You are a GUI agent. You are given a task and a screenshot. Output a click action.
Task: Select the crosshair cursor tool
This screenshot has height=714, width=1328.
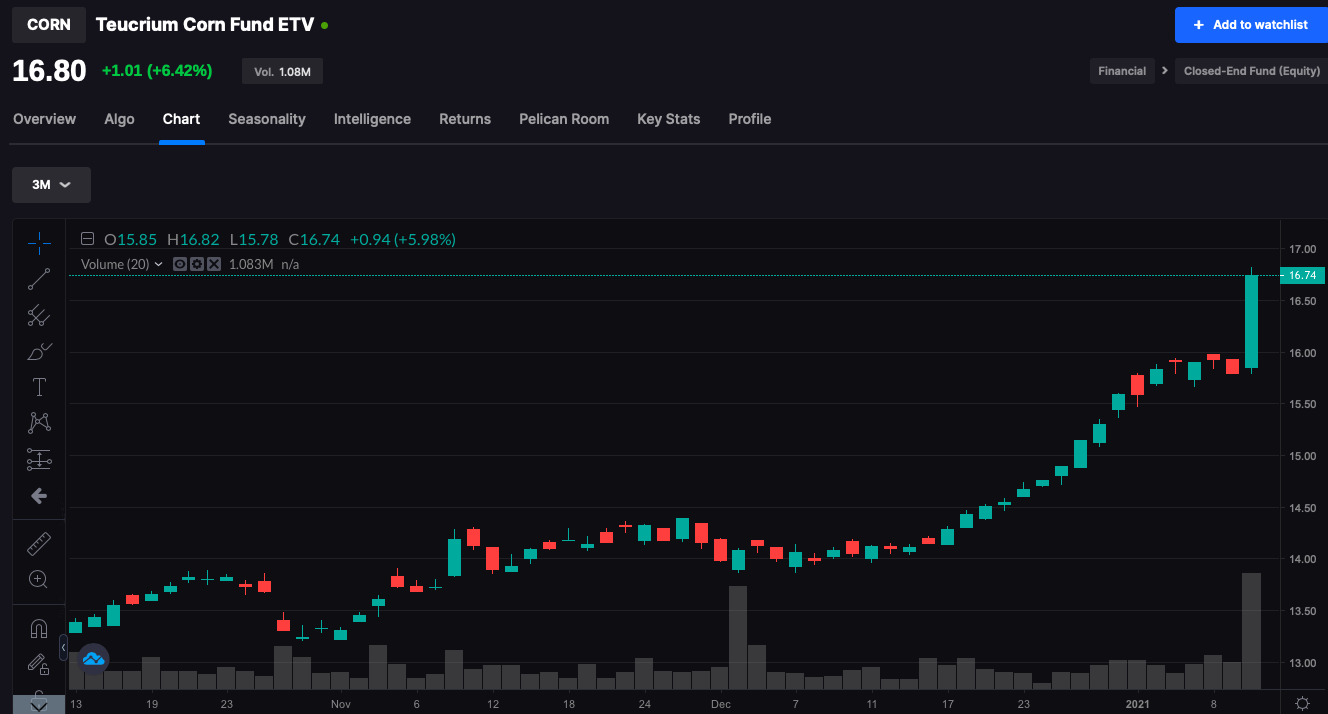[x=39, y=243]
